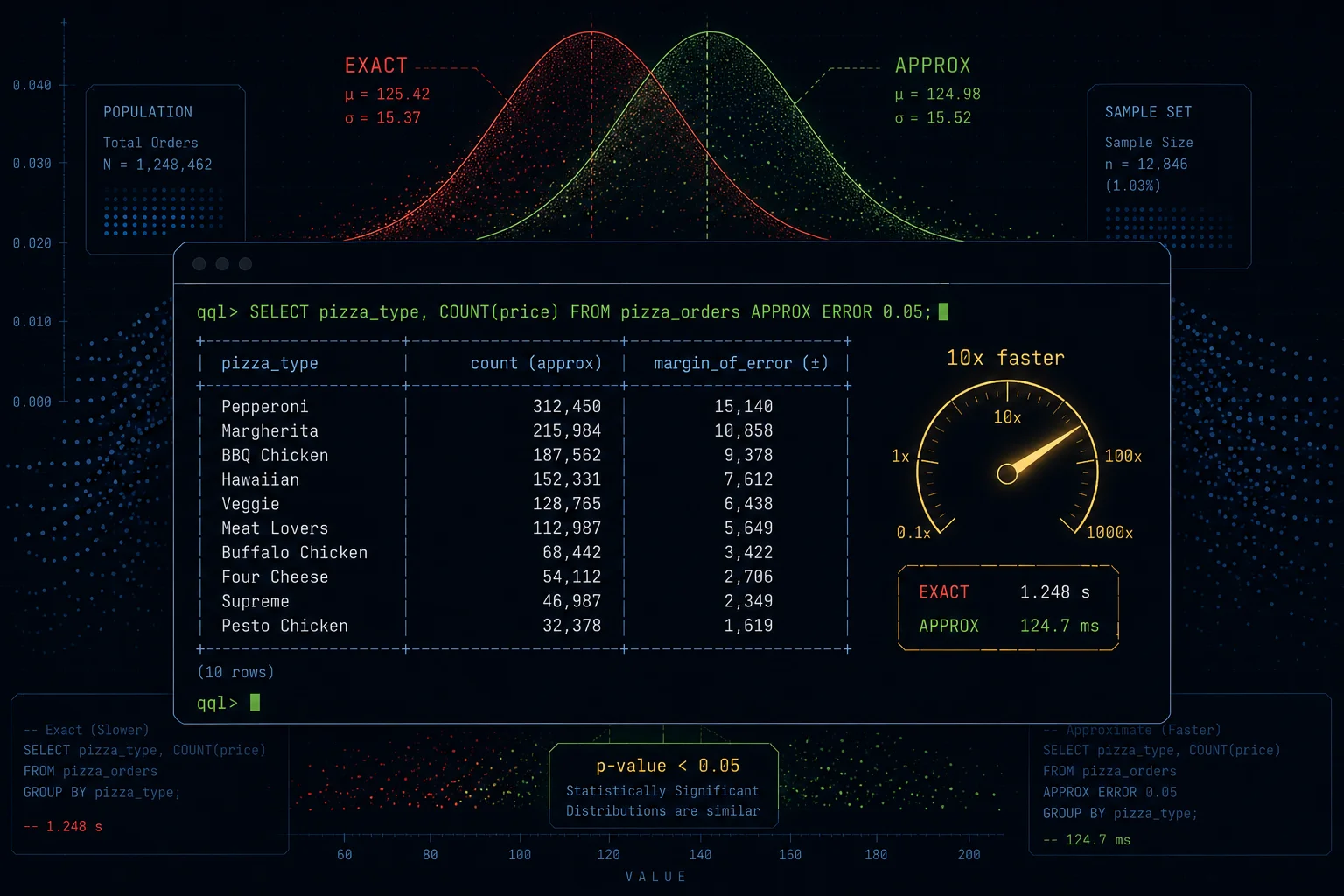
Task: Click the Approximate (Faster) comment line
Action: tap(1132, 730)
